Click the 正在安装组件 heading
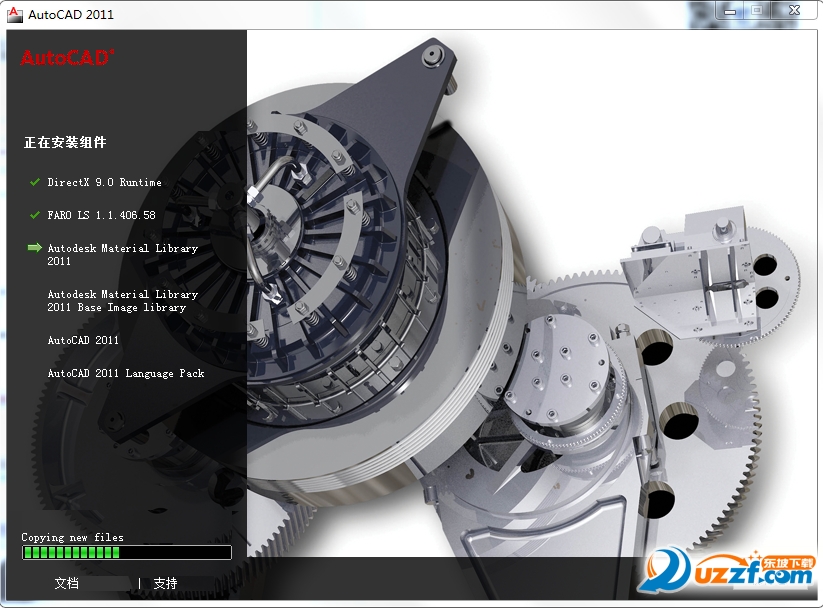The width and height of the screenshot is (823, 608). (x=65, y=142)
